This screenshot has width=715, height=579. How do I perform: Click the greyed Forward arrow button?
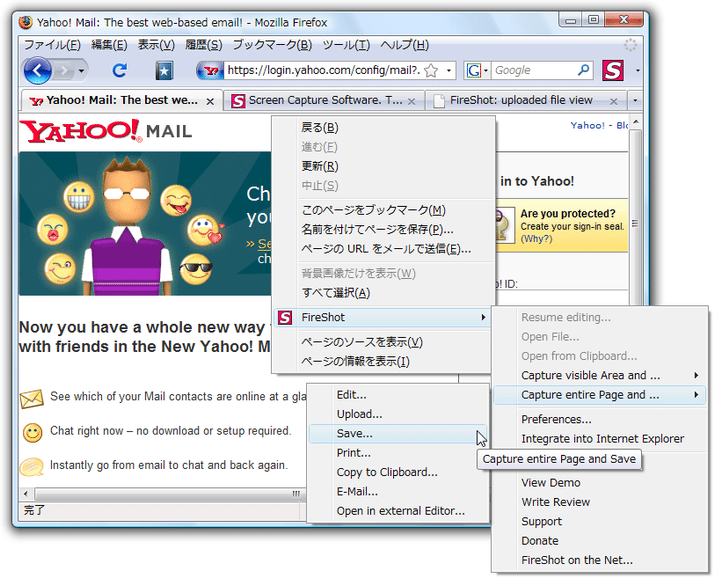(63, 71)
